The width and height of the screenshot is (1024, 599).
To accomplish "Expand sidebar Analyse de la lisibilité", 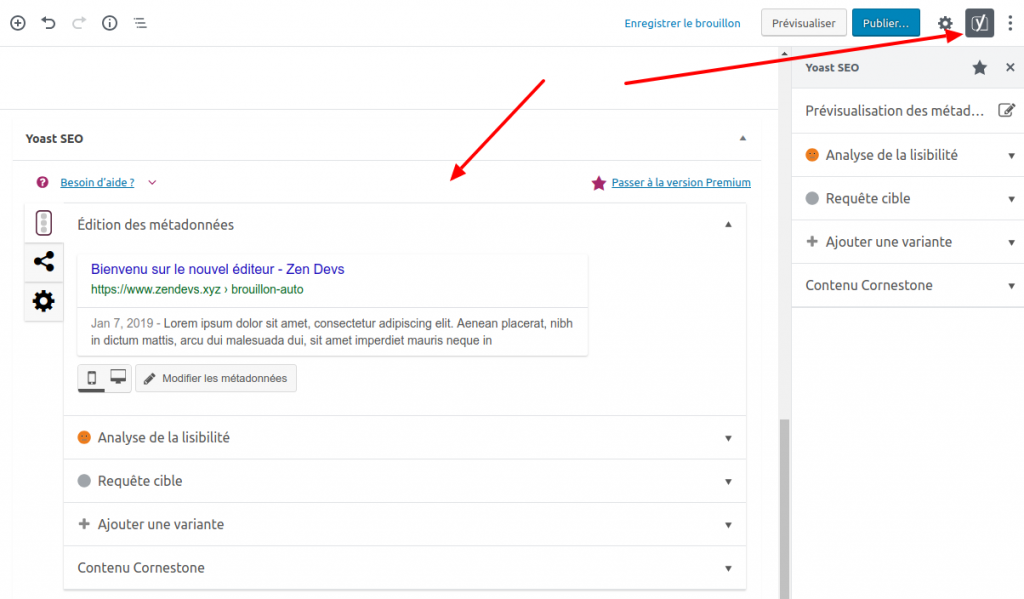I will (x=908, y=155).
